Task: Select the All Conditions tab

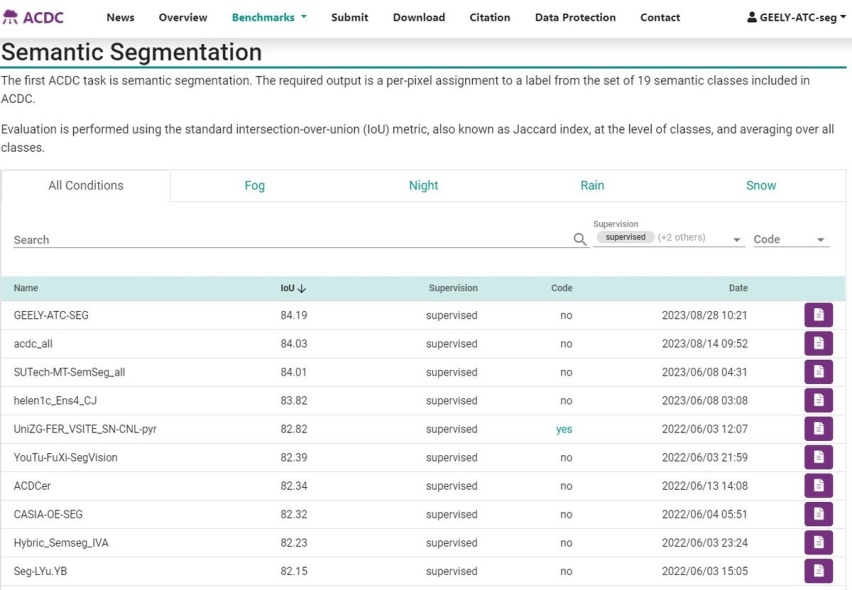Action: click(86, 186)
